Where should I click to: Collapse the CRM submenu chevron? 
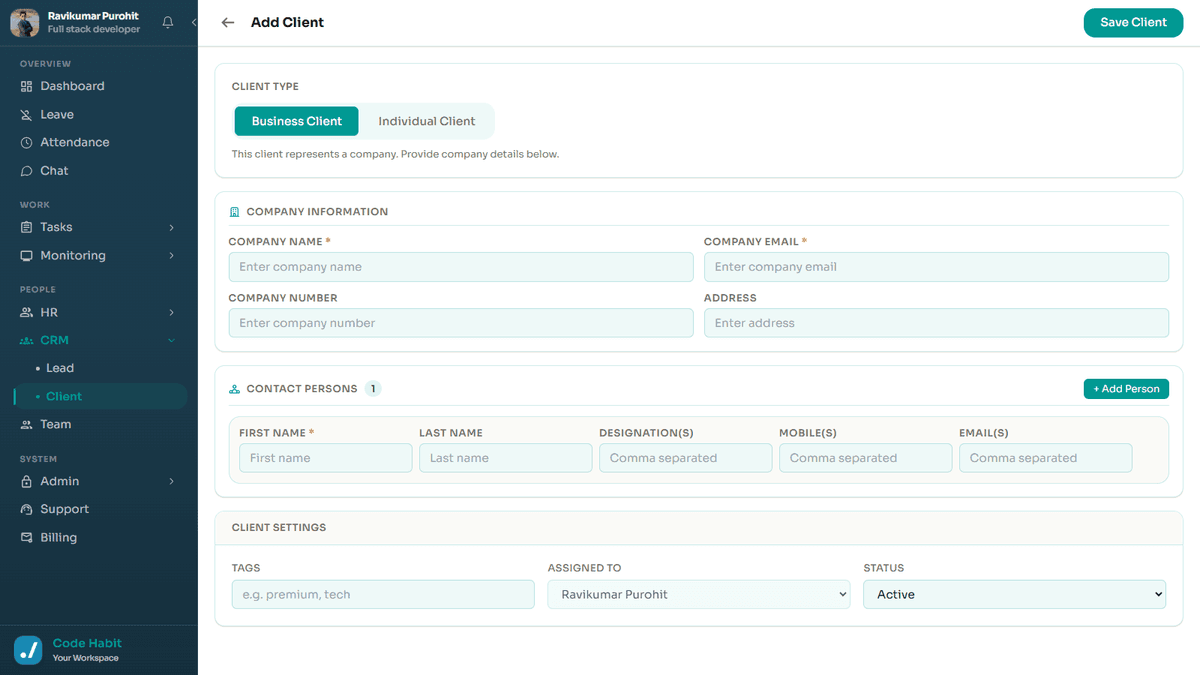click(x=172, y=341)
